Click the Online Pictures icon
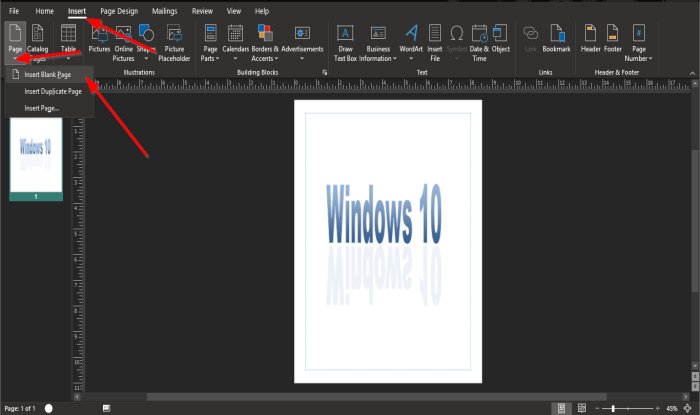 pyautogui.click(x=124, y=40)
